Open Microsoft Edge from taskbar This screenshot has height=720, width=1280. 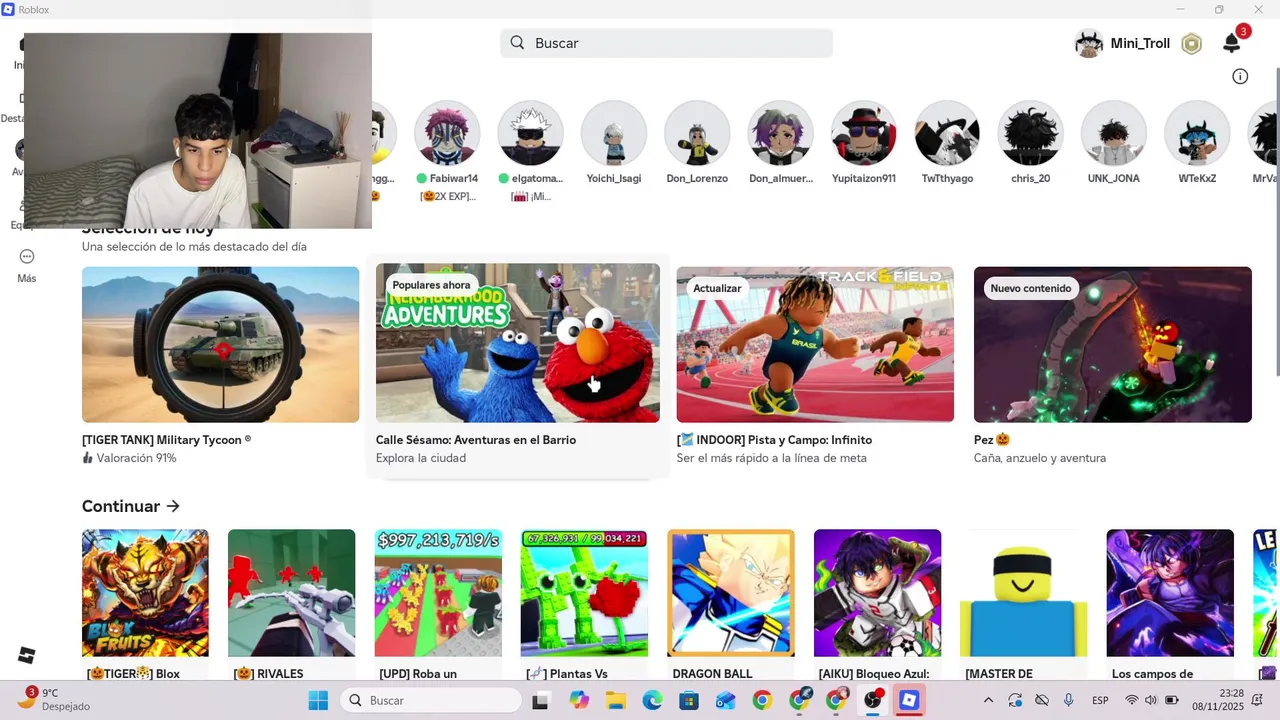(652, 700)
